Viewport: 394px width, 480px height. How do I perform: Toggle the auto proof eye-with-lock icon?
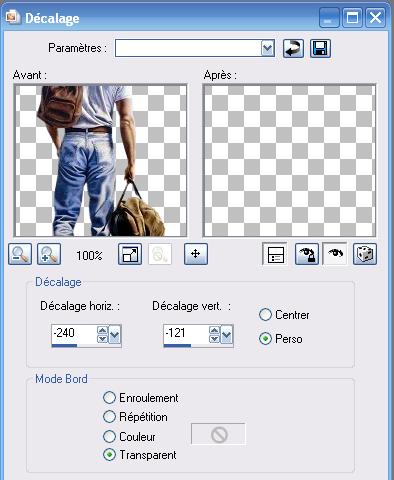pyautogui.click(x=307, y=254)
